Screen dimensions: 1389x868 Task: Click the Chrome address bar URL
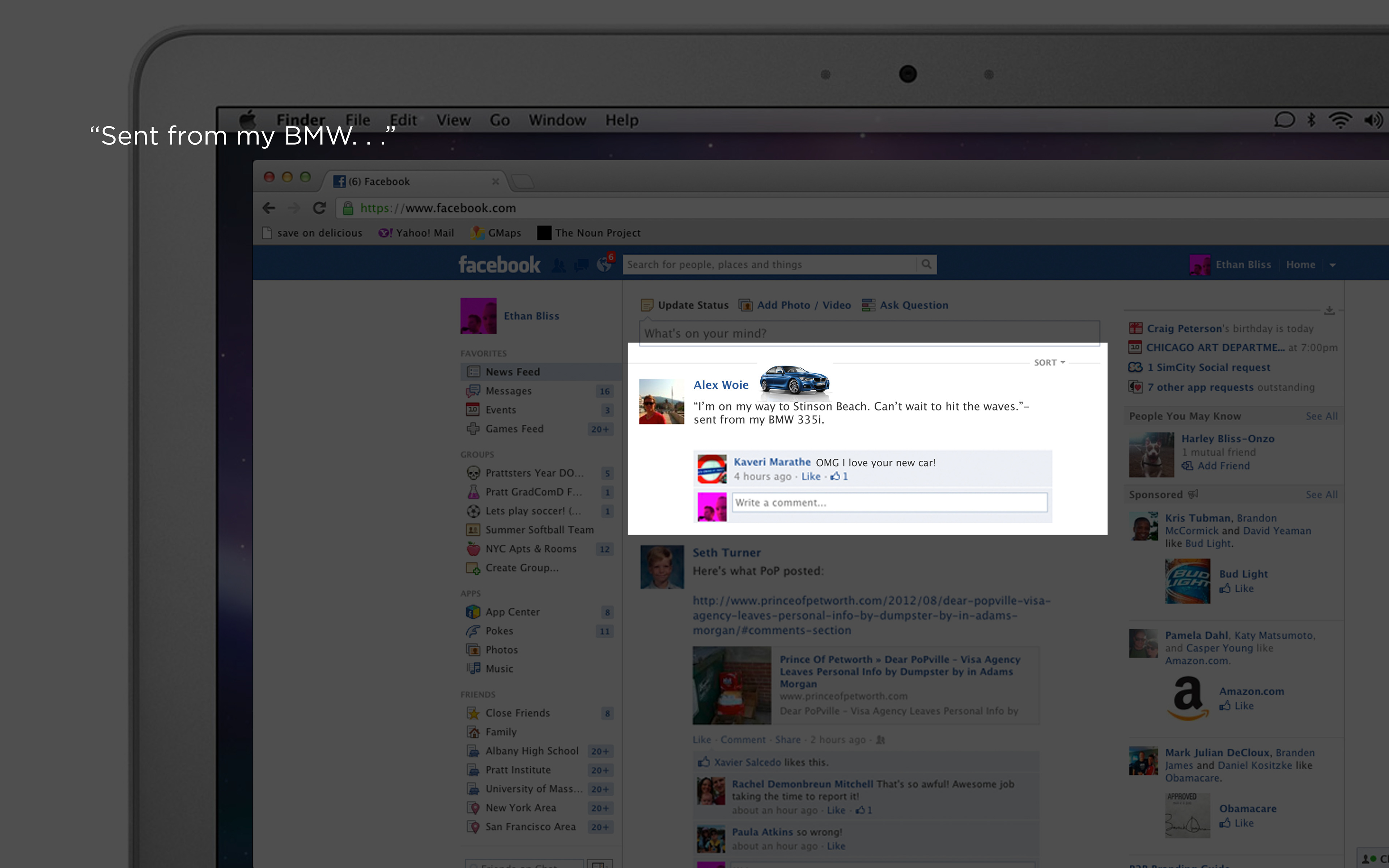[x=438, y=208]
